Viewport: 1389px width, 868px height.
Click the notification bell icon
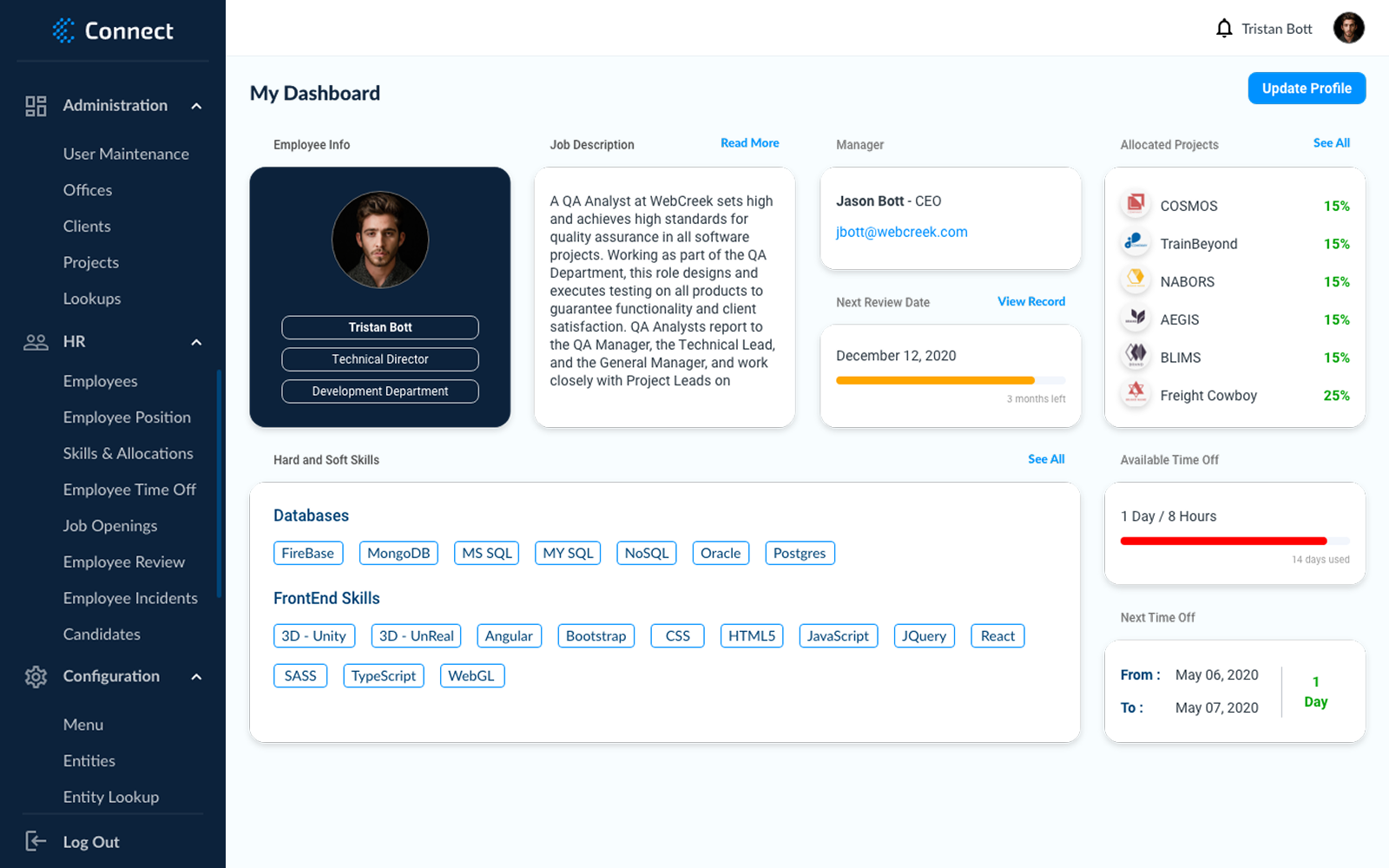(x=1224, y=28)
